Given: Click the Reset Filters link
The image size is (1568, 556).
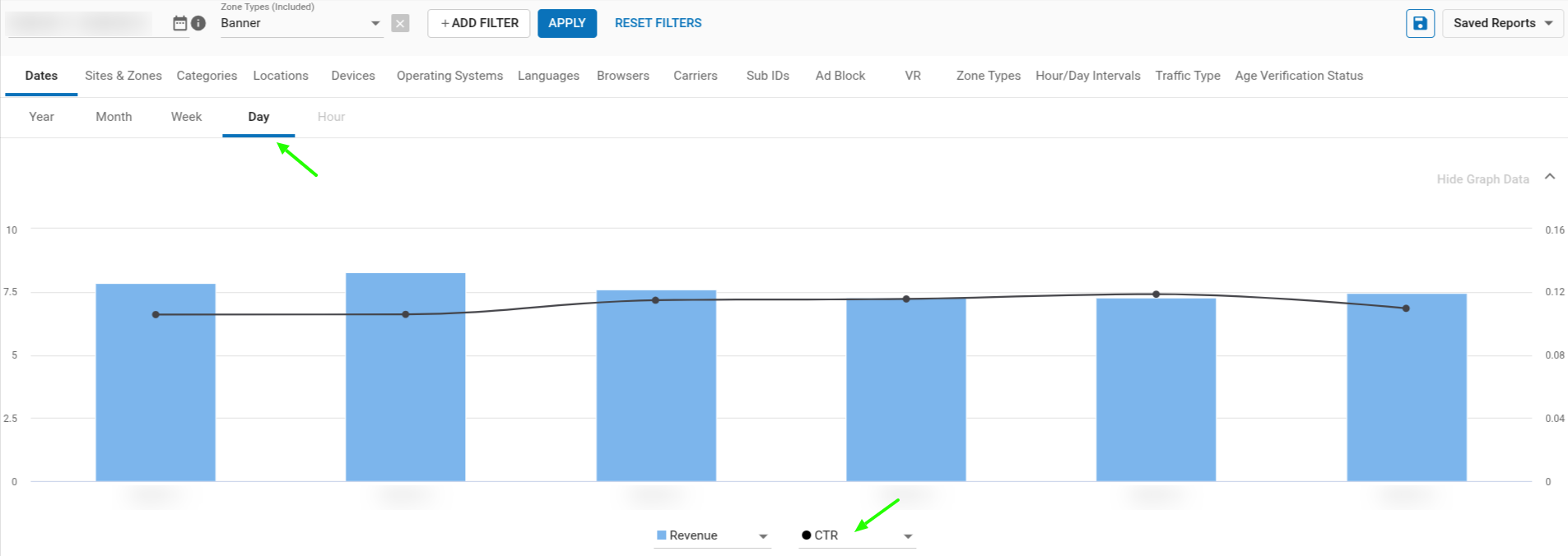Looking at the screenshot, I should [x=658, y=23].
